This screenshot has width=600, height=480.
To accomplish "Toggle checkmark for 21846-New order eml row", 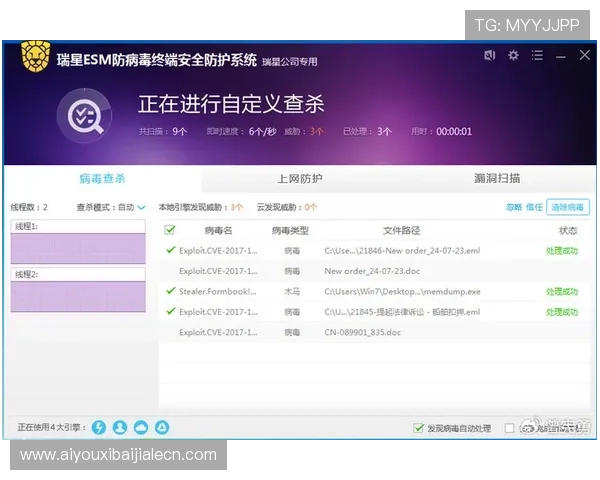I will click(171, 250).
